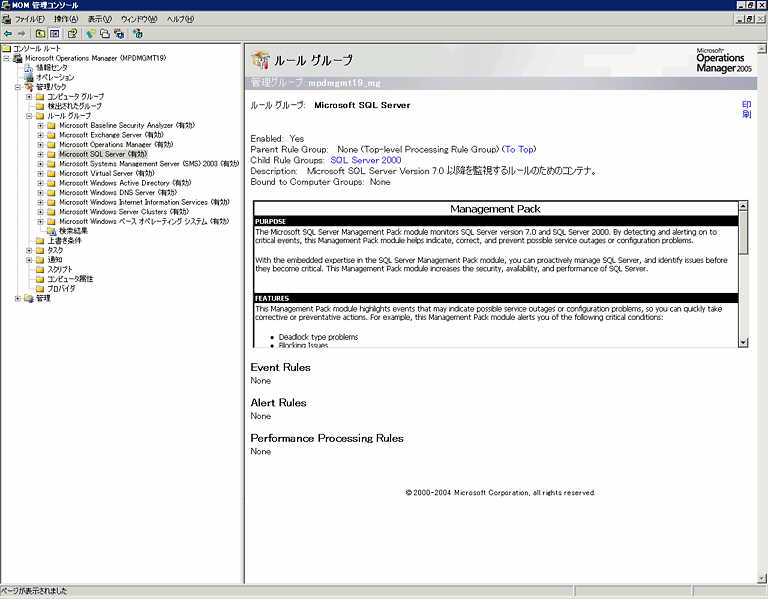Image resolution: width=768 pixels, height=599 pixels.
Task: Click the green tag toolbar icon
Action: point(91,34)
